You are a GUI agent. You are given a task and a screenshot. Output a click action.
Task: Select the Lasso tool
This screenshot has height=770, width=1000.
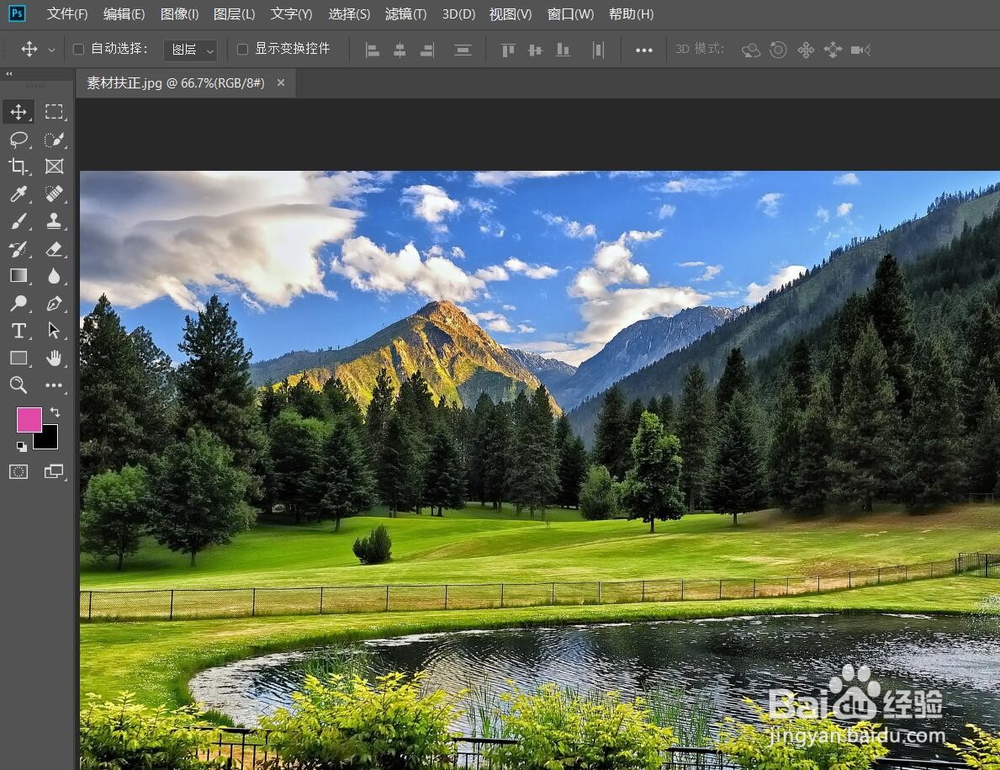pos(18,139)
